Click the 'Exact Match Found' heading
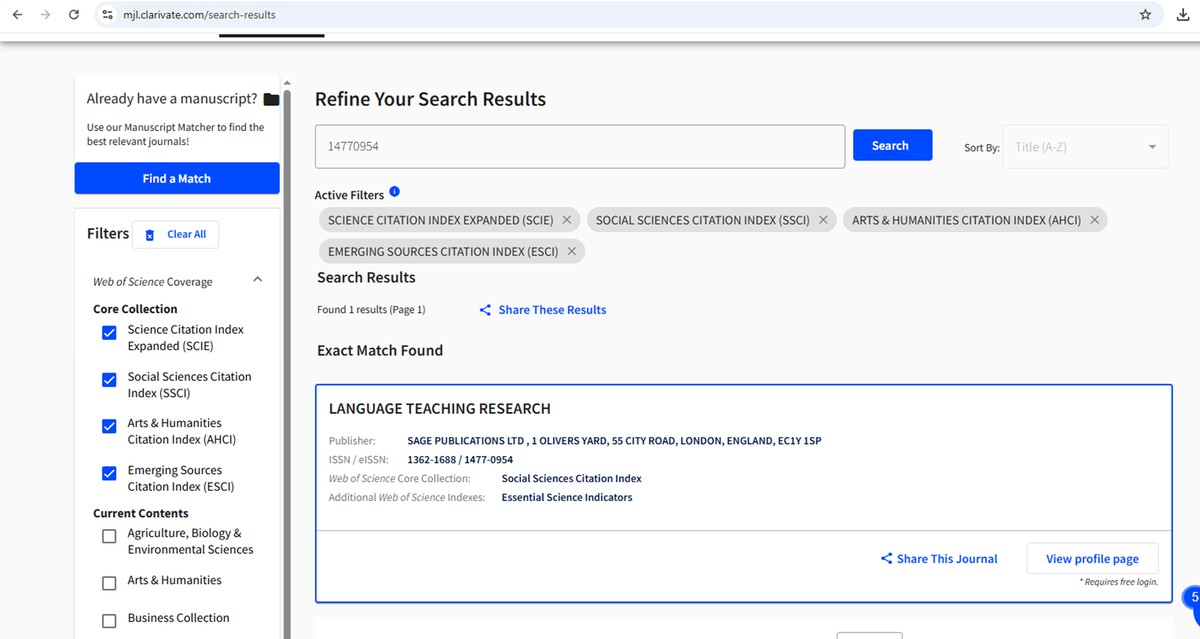 (x=380, y=350)
